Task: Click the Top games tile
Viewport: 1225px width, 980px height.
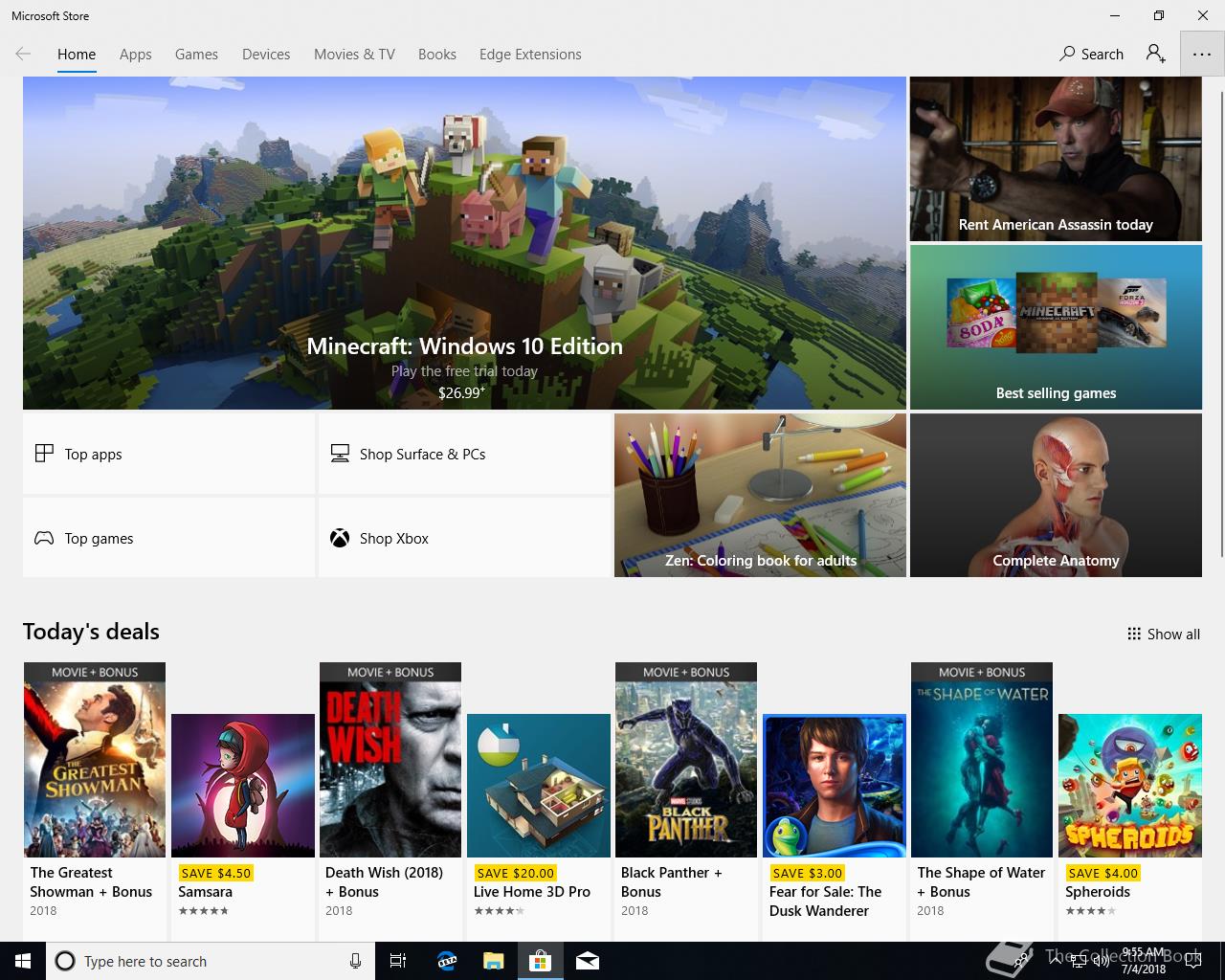Action: point(168,538)
